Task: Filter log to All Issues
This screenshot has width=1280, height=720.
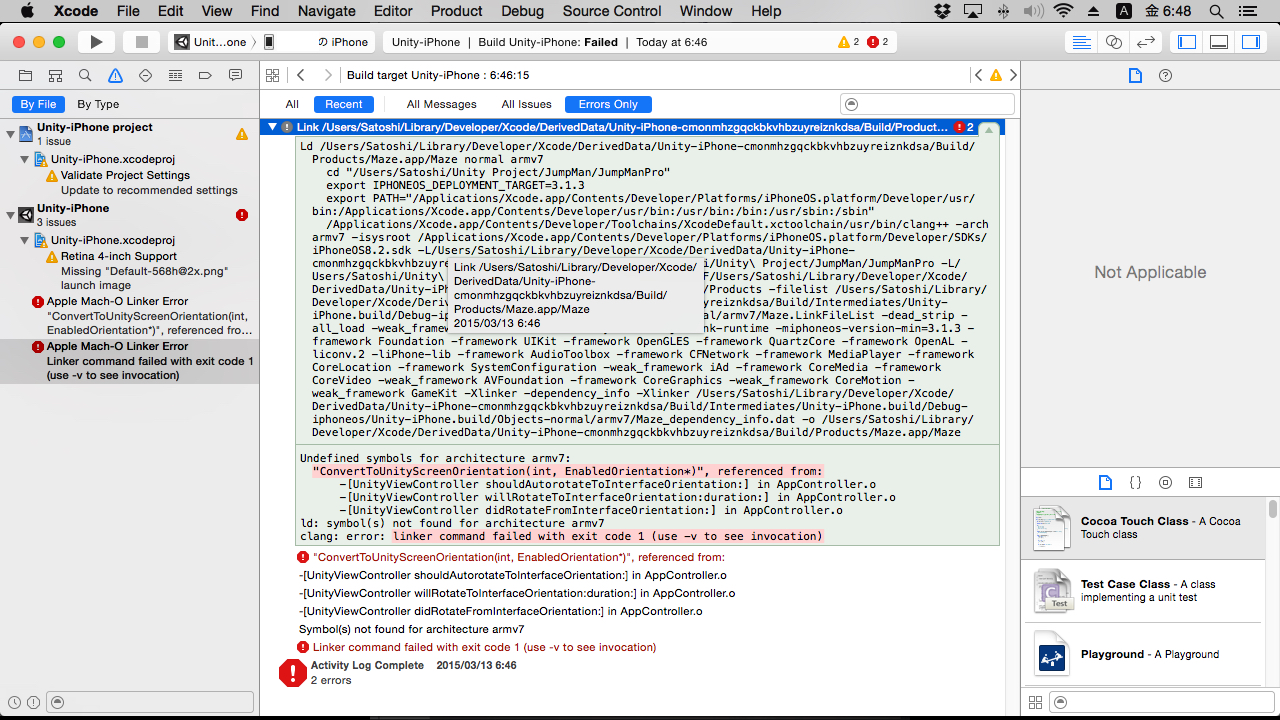Action: point(526,104)
